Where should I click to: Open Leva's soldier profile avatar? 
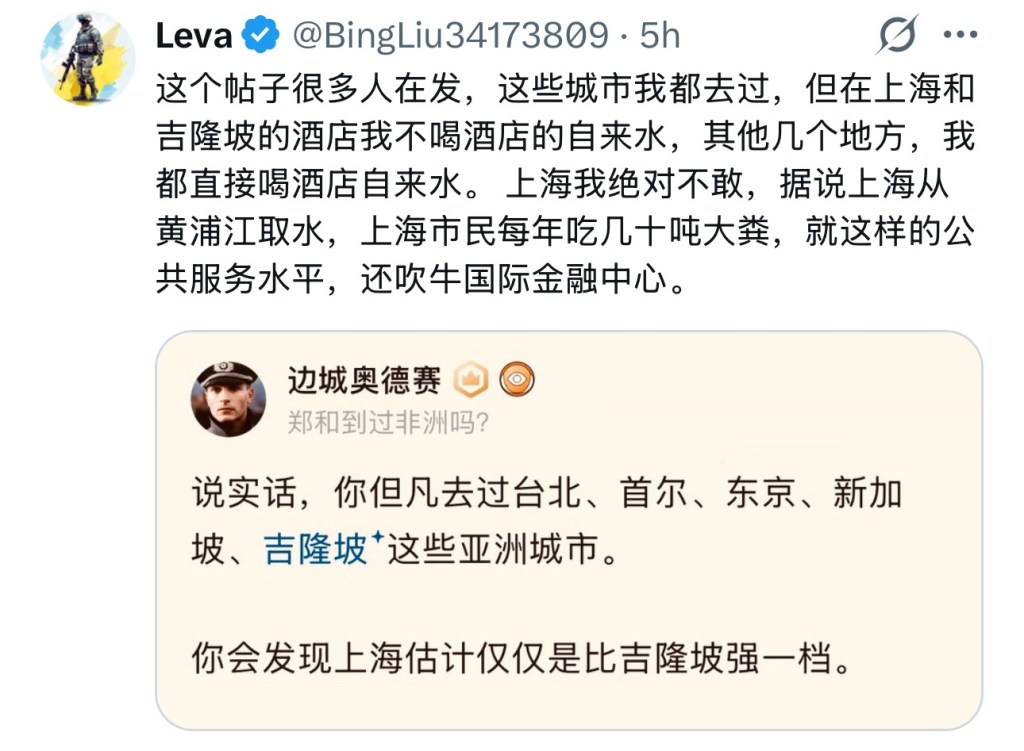point(87,59)
